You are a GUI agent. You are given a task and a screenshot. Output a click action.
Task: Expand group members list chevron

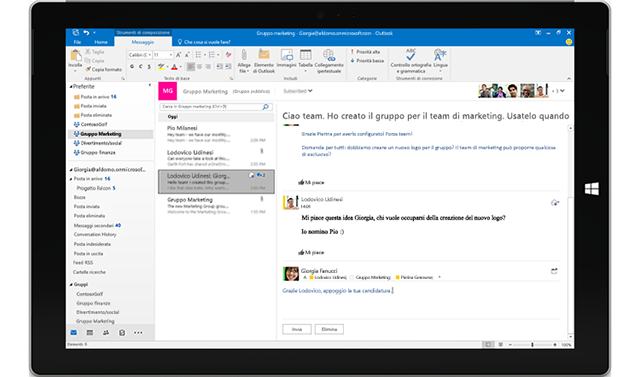pos(562,91)
